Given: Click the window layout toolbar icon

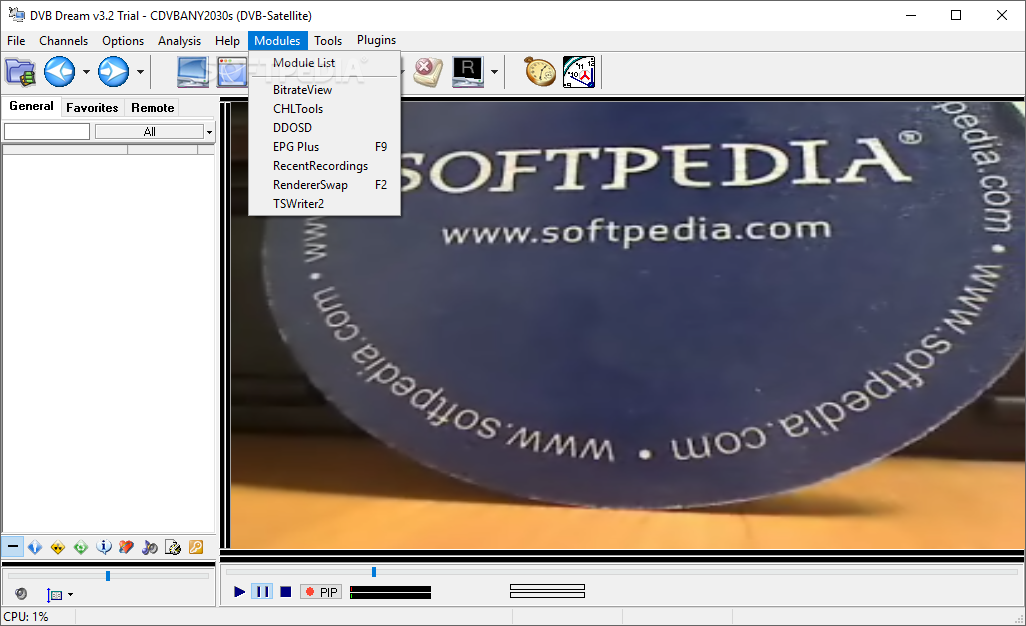Looking at the screenshot, I should pos(232,72).
